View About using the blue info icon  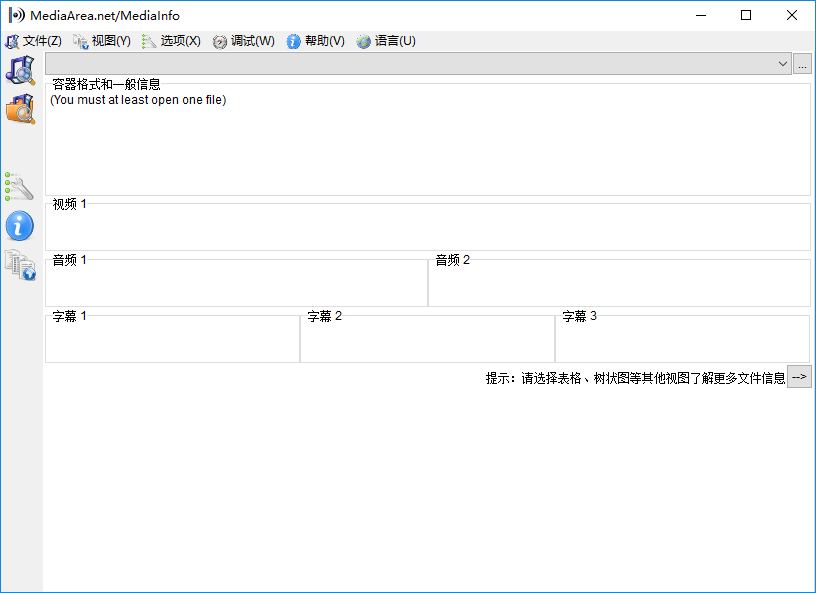click(20, 226)
